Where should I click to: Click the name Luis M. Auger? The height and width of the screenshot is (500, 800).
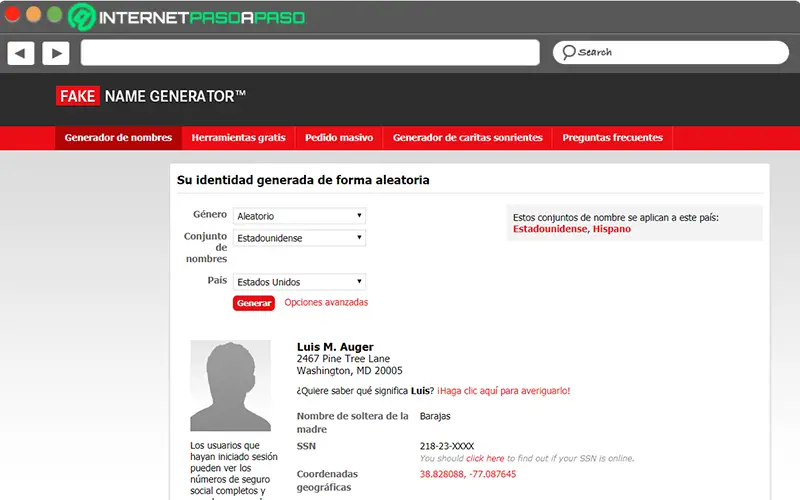[x=335, y=347]
